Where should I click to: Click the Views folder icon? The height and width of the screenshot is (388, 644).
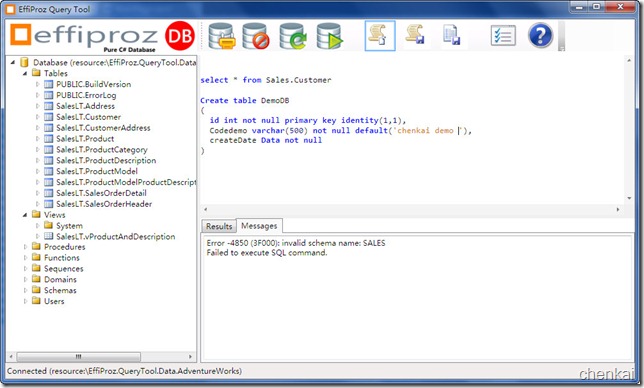pyautogui.click(x=37, y=214)
